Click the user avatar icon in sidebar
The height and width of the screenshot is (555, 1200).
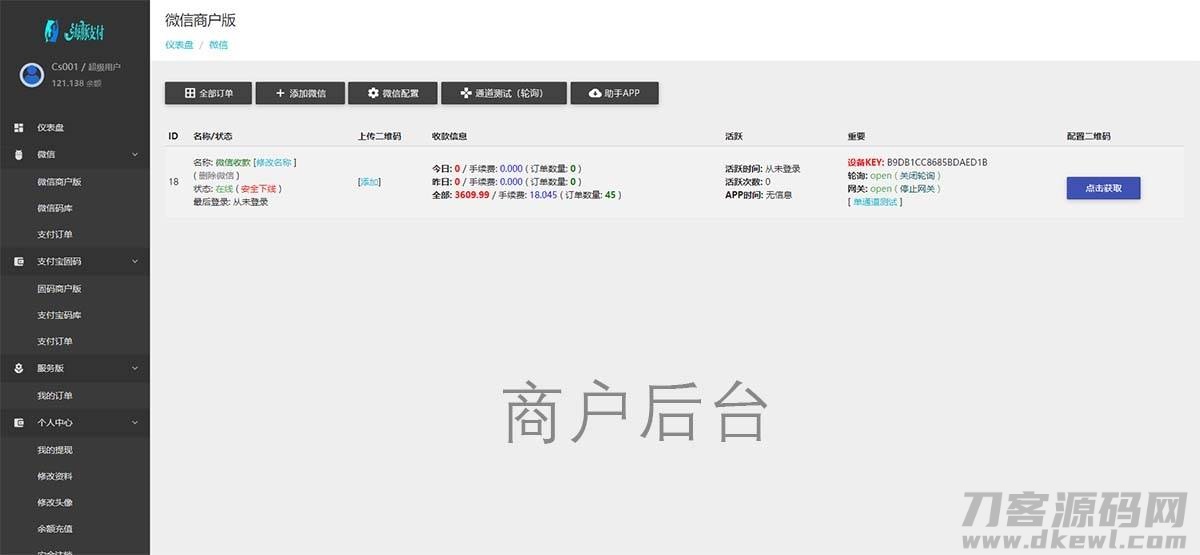tap(32, 74)
